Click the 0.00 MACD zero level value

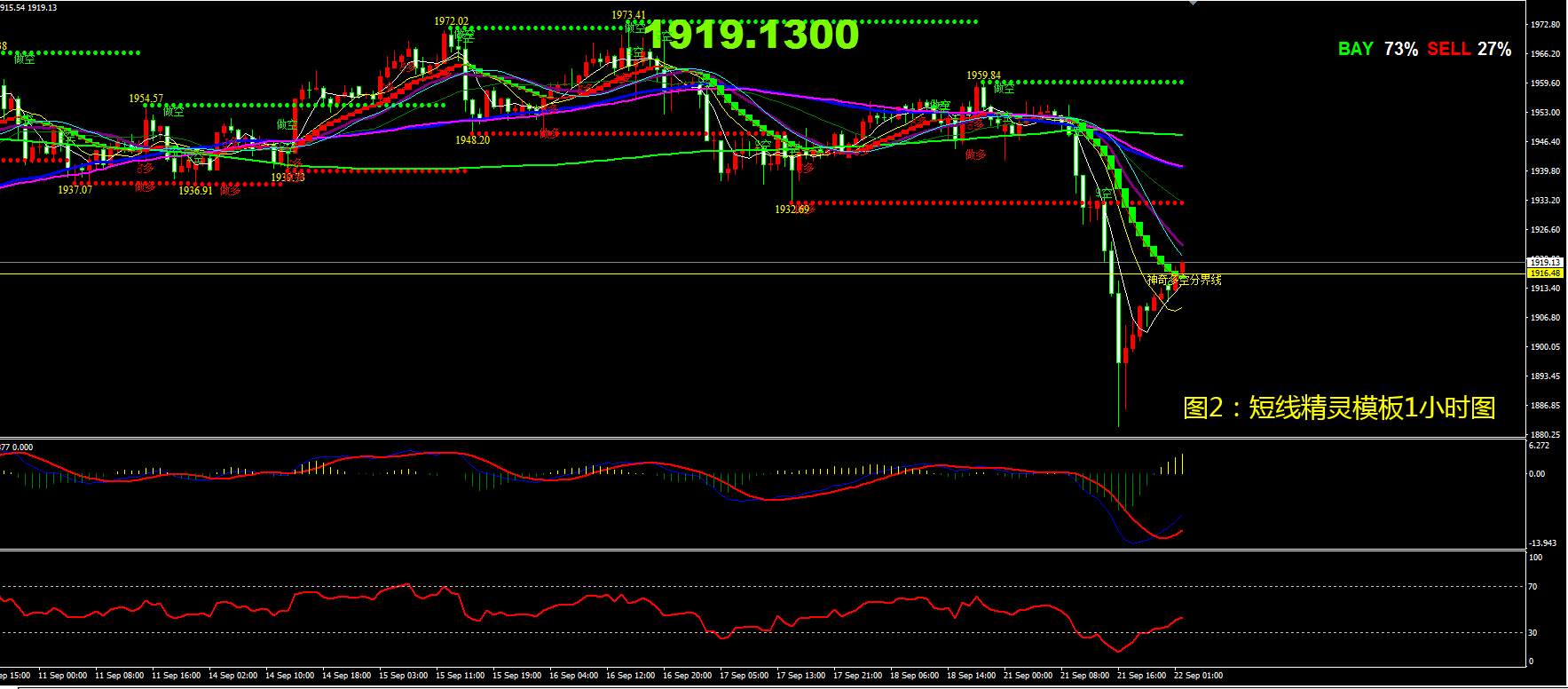(x=1537, y=474)
